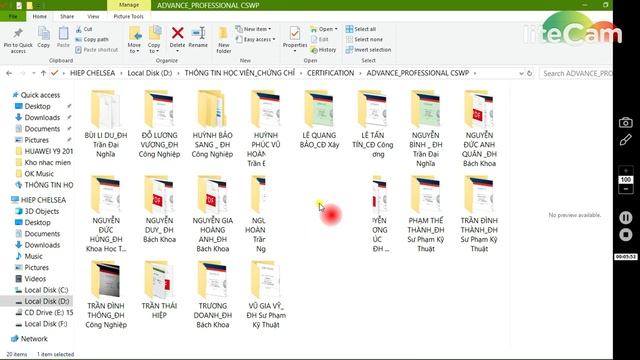Copy the selected item using ribbon
The image size is (640, 360).
[44, 38]
